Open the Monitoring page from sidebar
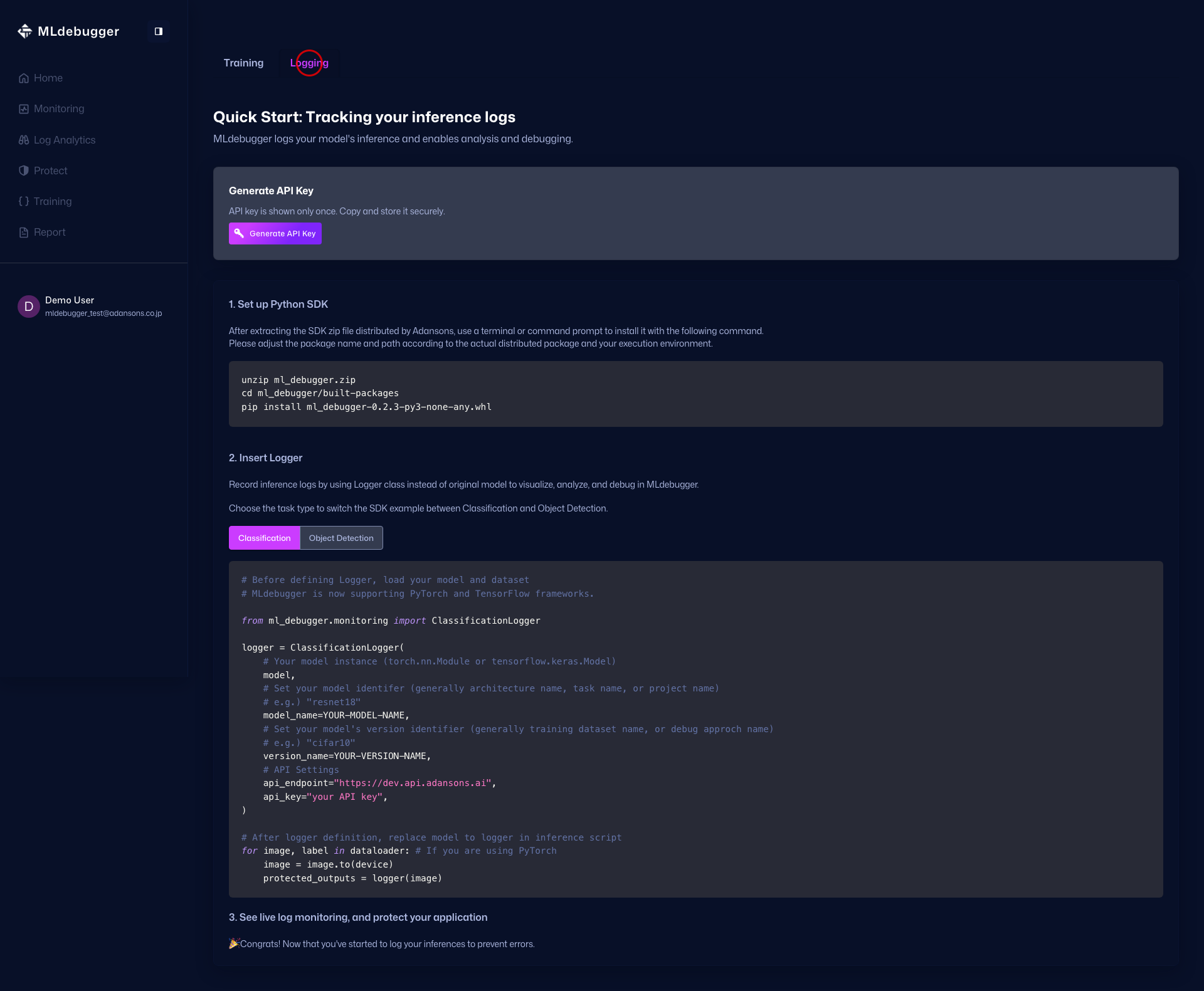1204x991 pixels. (59, 109)
